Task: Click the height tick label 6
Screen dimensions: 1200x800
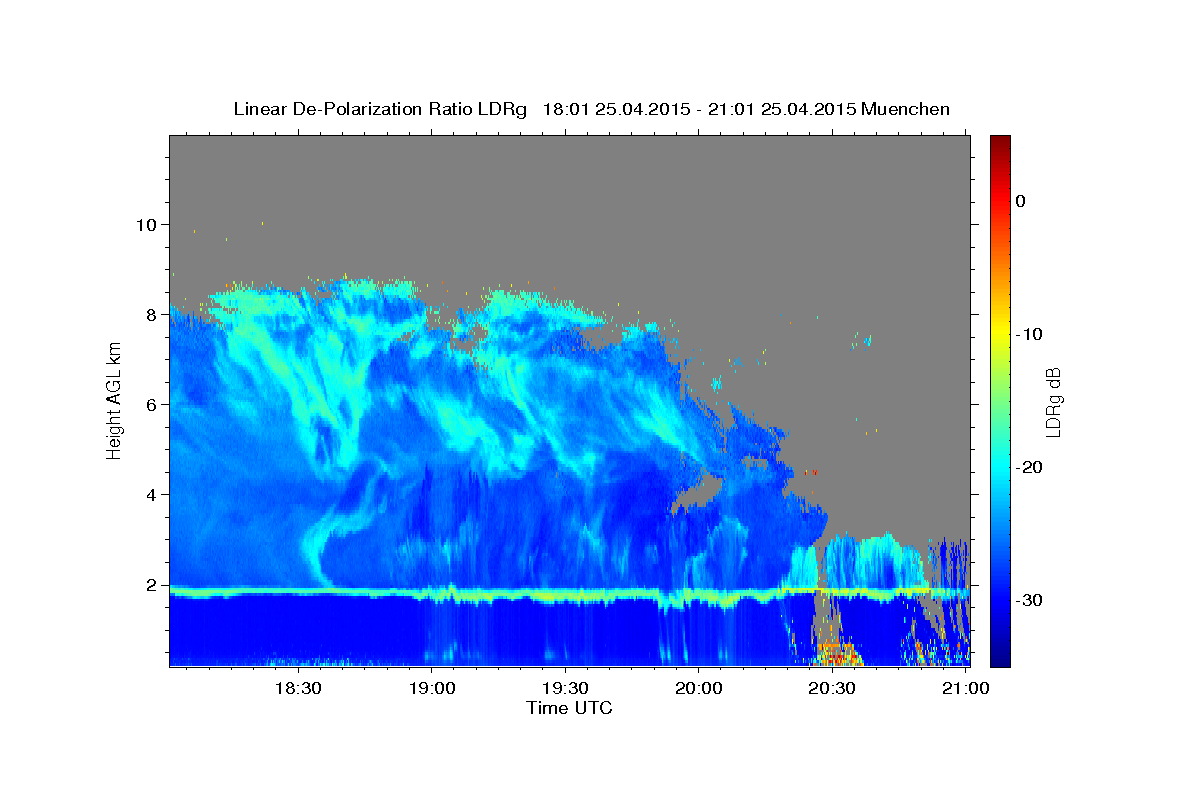Action: click(154, 405)
